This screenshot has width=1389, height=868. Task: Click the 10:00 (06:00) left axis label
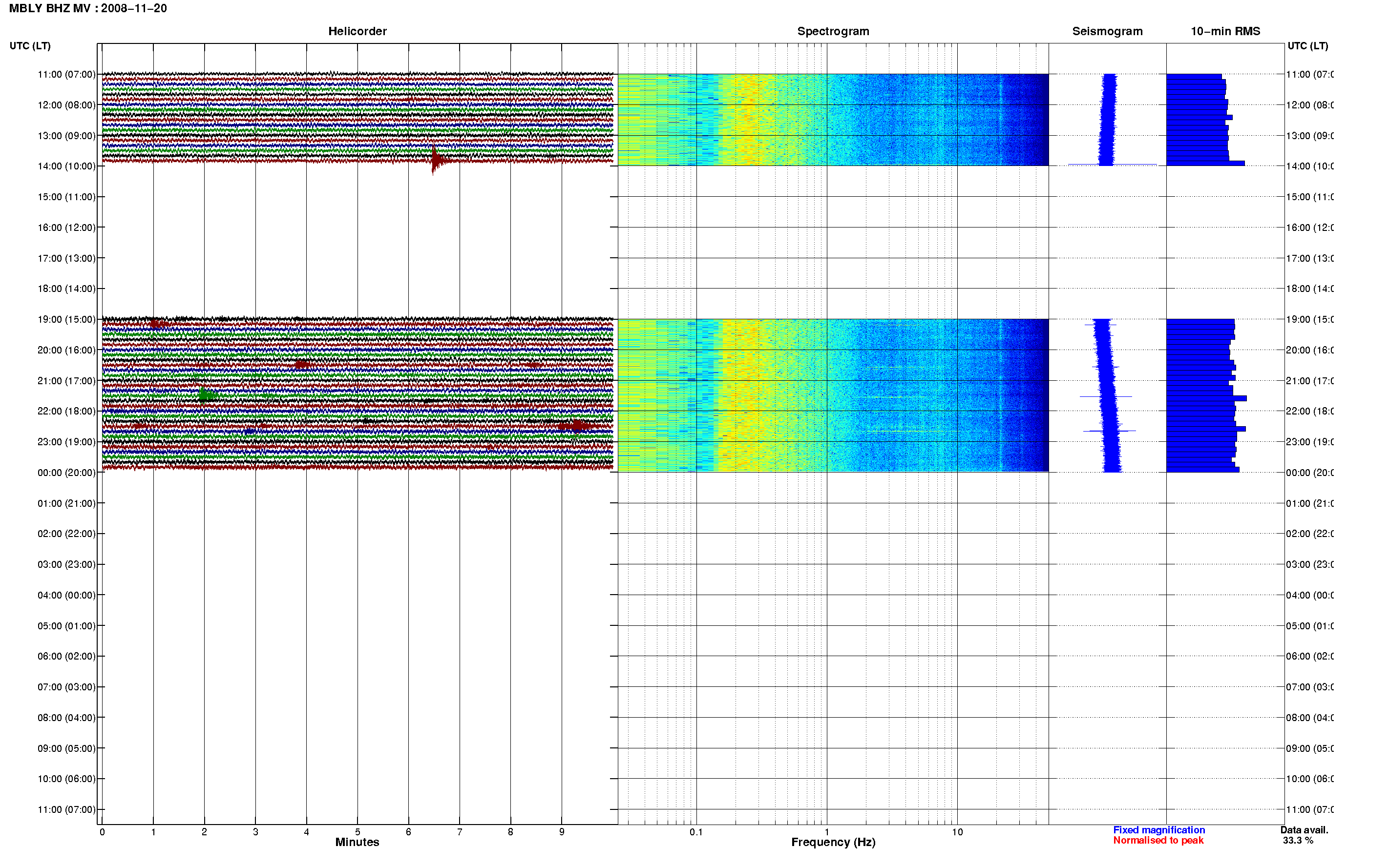coord(66,779)
